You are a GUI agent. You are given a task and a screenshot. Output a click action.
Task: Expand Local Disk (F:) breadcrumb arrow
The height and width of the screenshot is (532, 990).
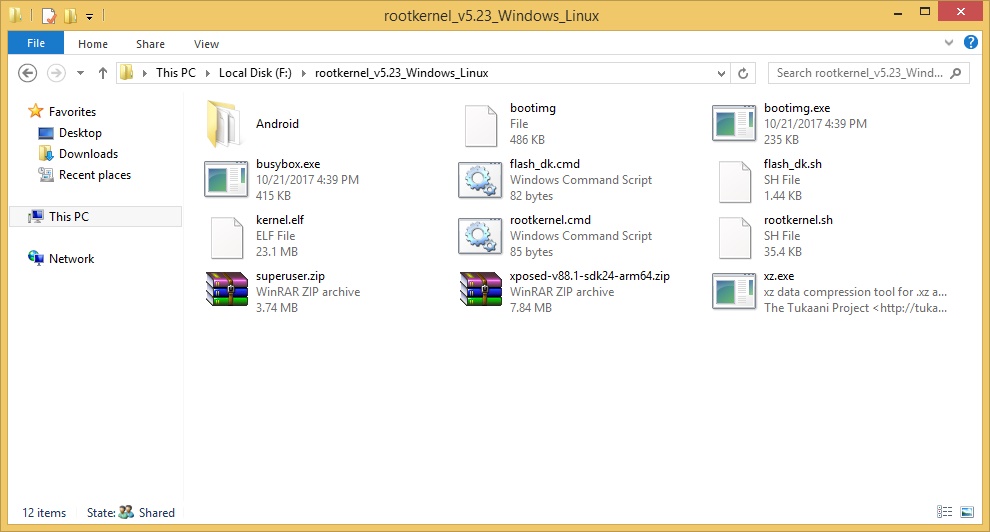coord(303,73)
